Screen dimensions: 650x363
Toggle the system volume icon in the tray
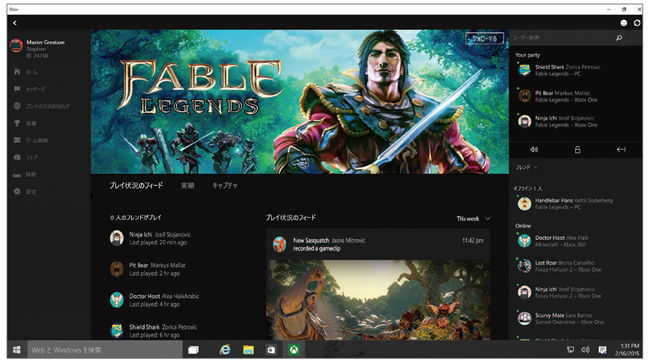tap(585, 350)
